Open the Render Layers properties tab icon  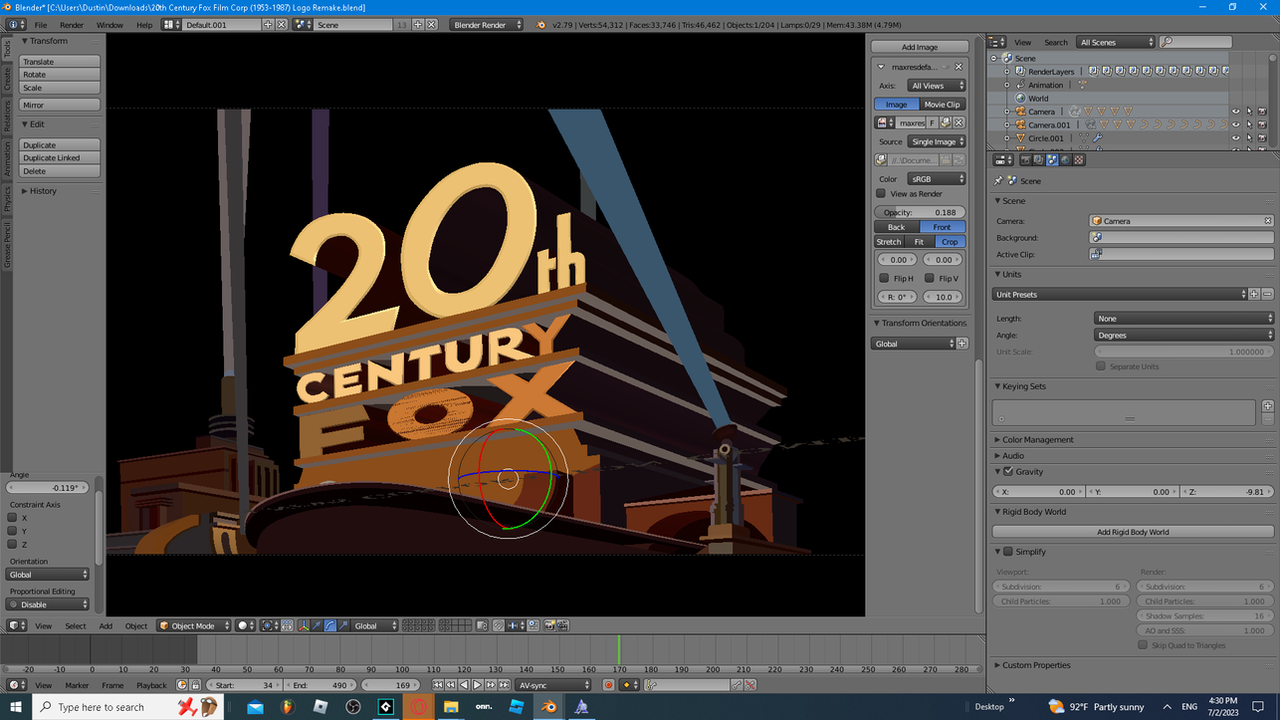[1038, 160]
